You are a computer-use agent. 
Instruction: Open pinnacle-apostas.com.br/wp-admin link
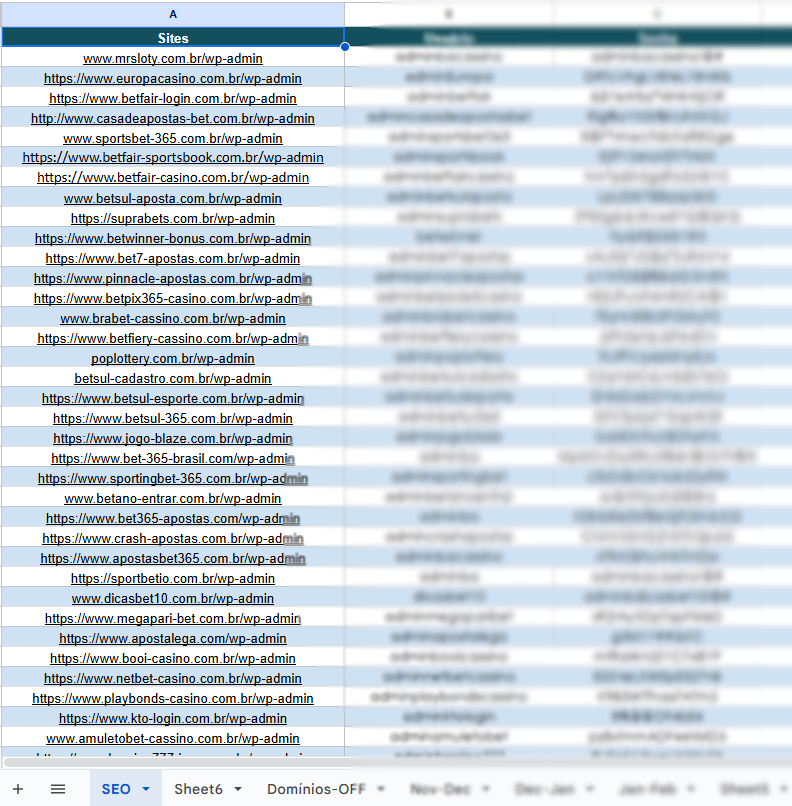(173, 279)
